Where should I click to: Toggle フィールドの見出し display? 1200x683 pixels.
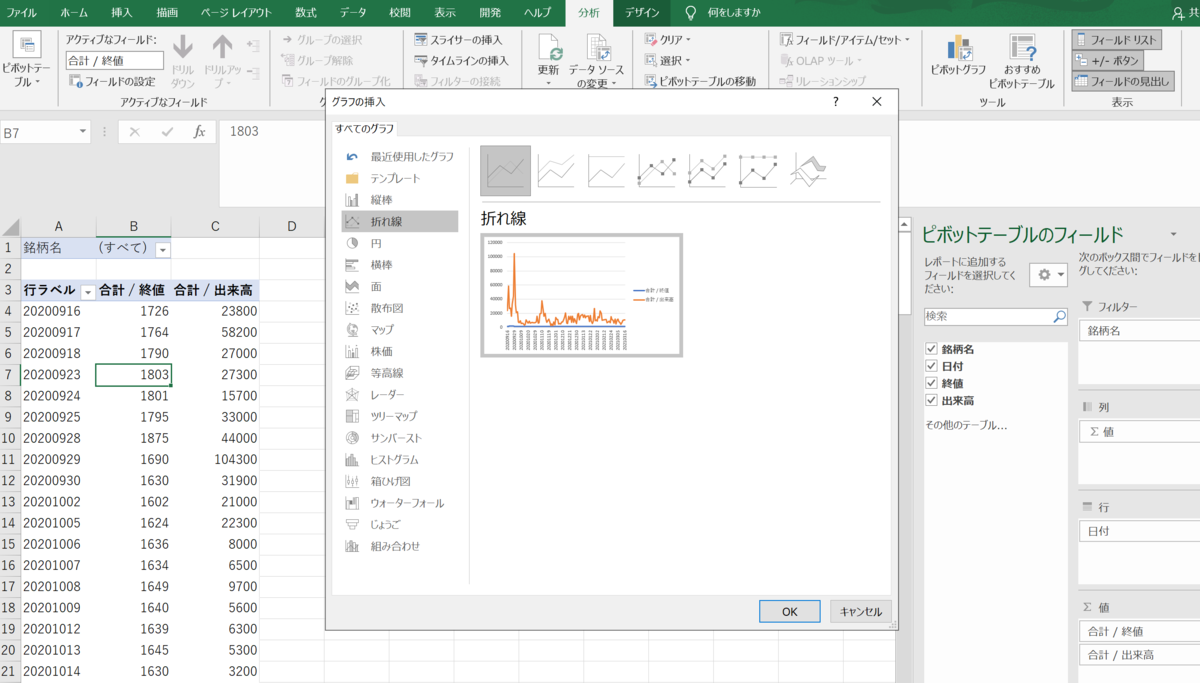point(1122,81)
